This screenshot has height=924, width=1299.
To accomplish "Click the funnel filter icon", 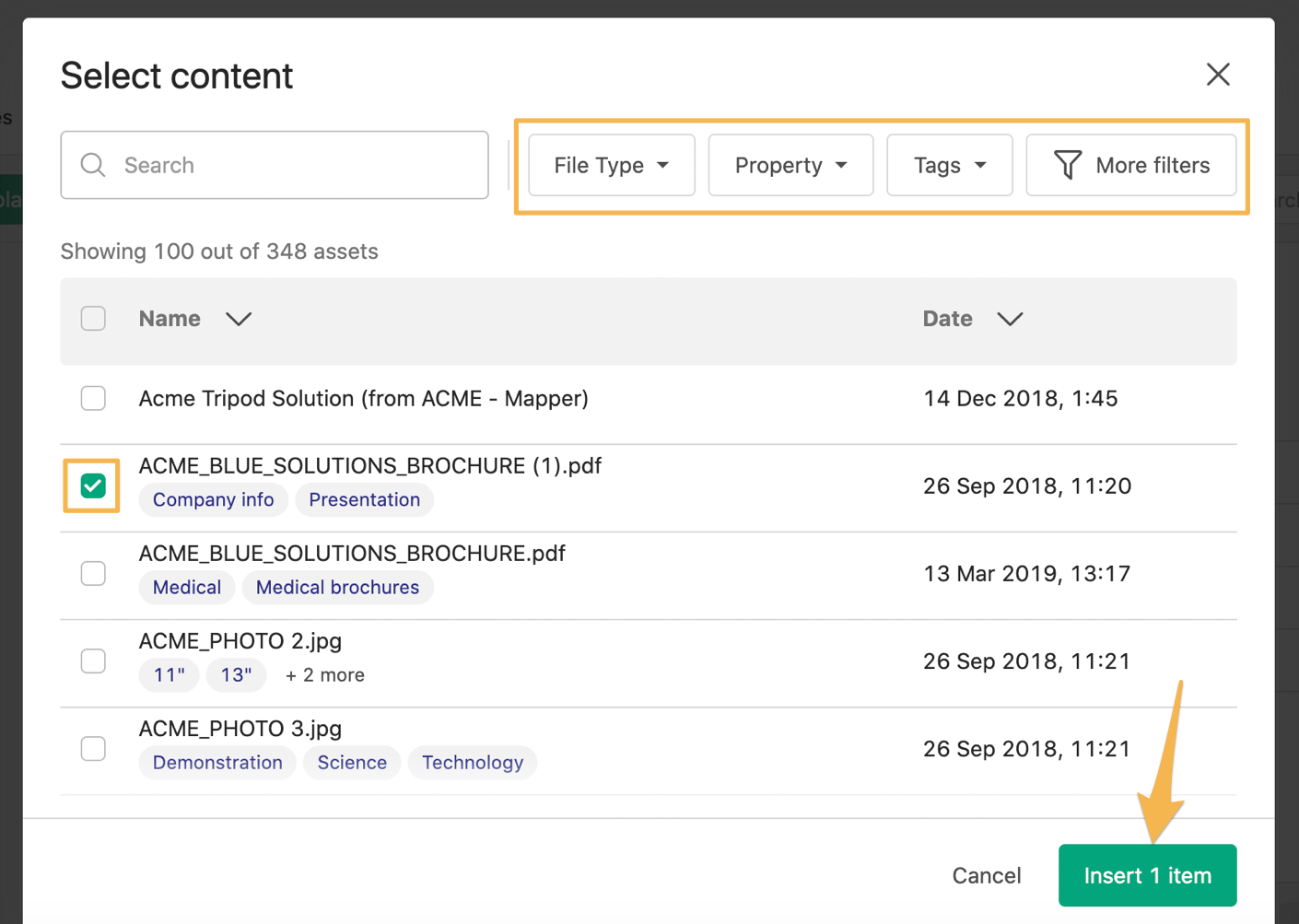I will tap(1067, 165).
